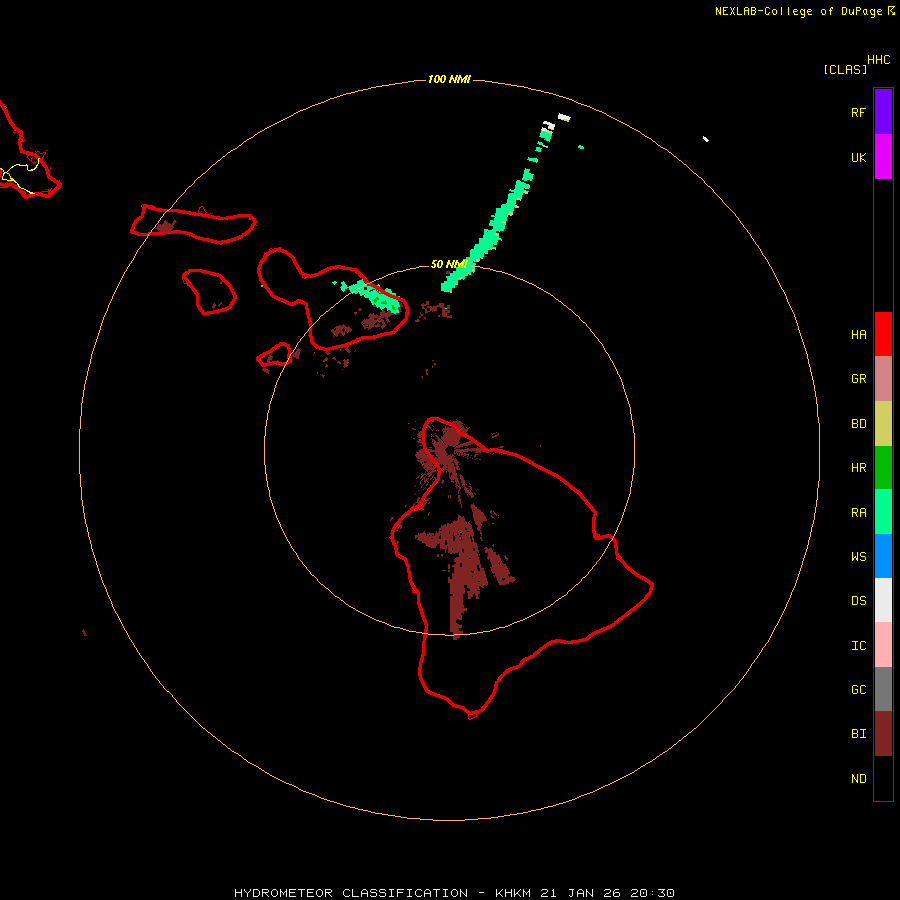Click the RF legend label

pyautogui.click(x=858, y=112)
